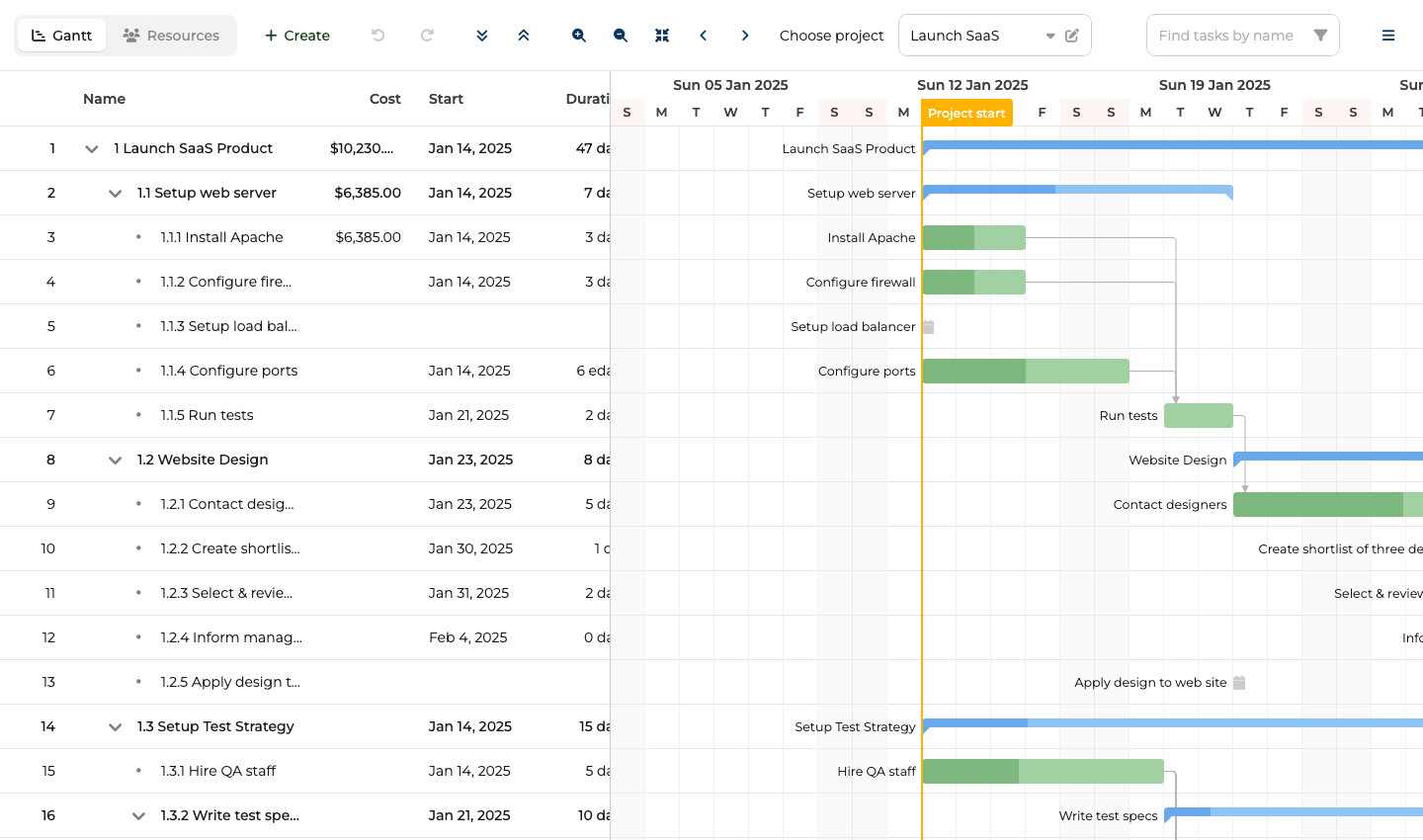Select the 1.2.2 Create shortlist row
Image resolution: width=1423 pixels, height=840 pixels.
pos(305,548)
